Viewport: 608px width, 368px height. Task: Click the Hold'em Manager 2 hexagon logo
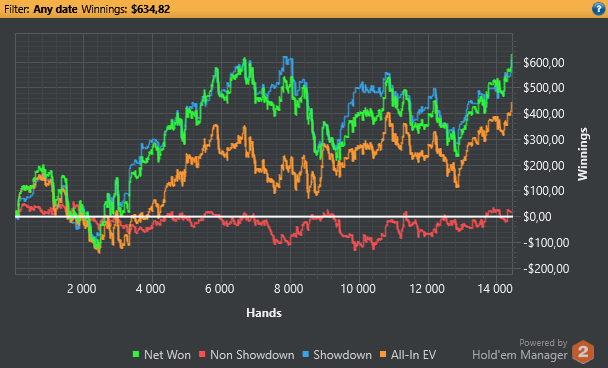pos(583,352)
